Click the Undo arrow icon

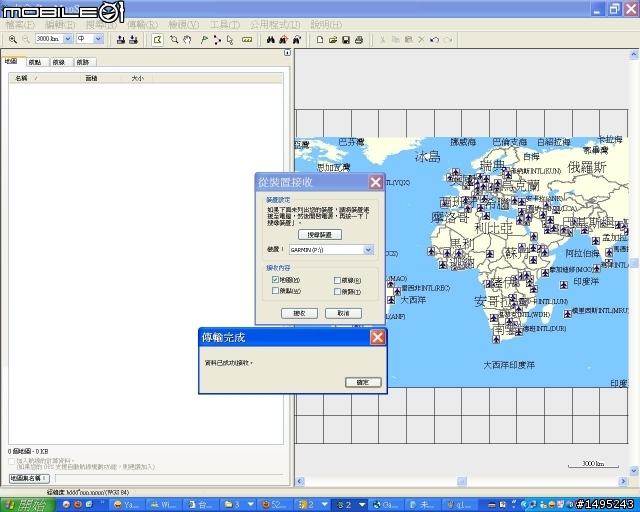[x=434, y=40]
